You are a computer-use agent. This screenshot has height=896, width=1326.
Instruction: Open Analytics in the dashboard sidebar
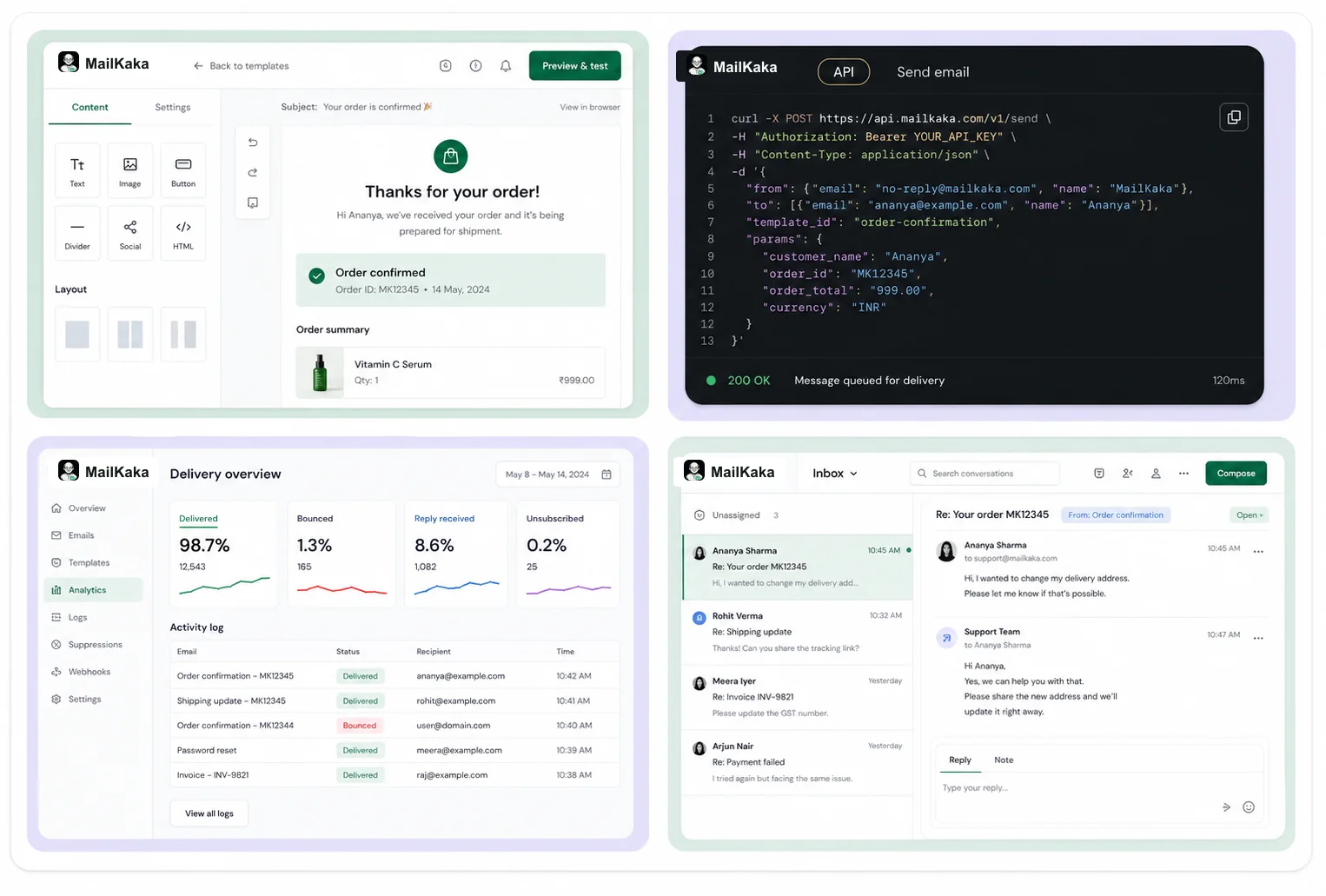click(x=93, y=590)
